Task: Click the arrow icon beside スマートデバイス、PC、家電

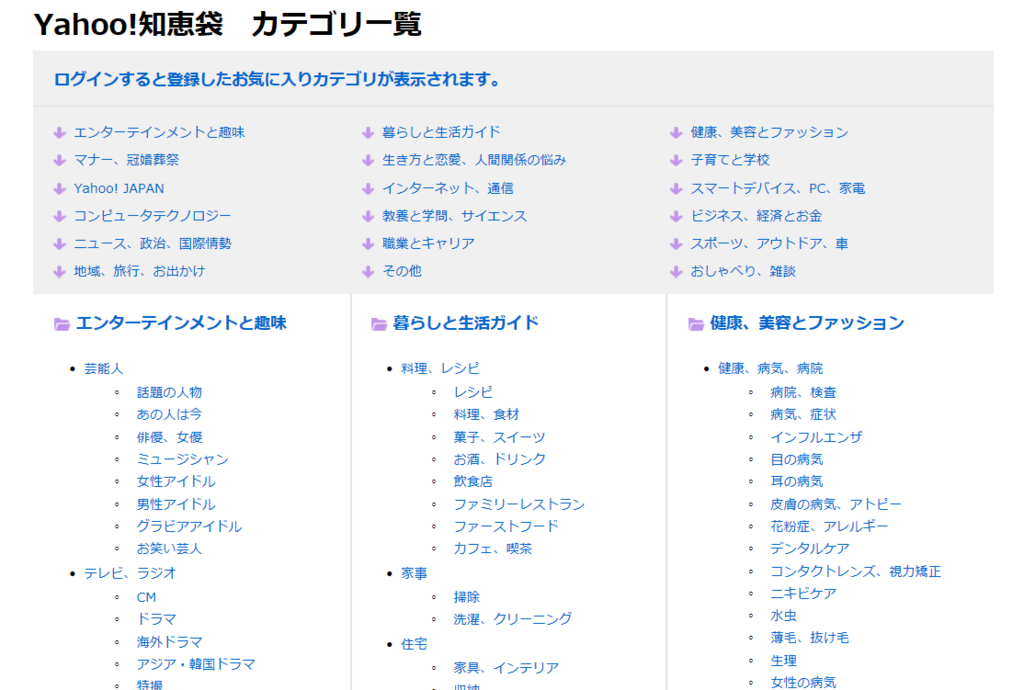Action: pos(677,189)
